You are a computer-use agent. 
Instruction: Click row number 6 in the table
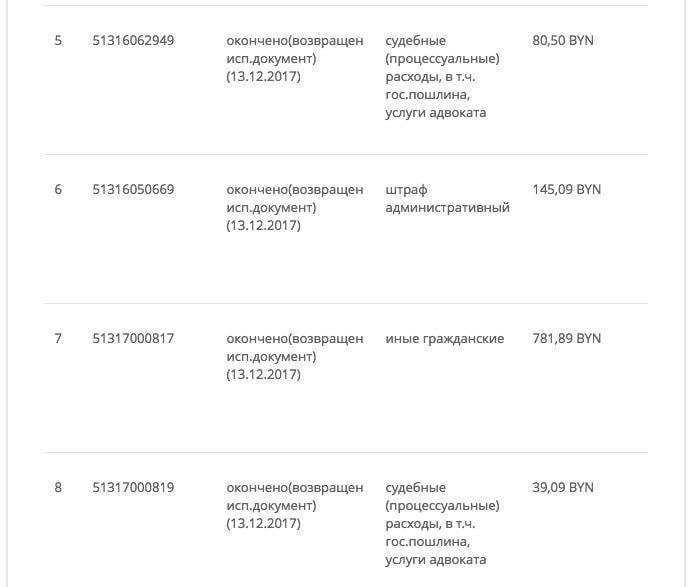[x=58, y=189]
